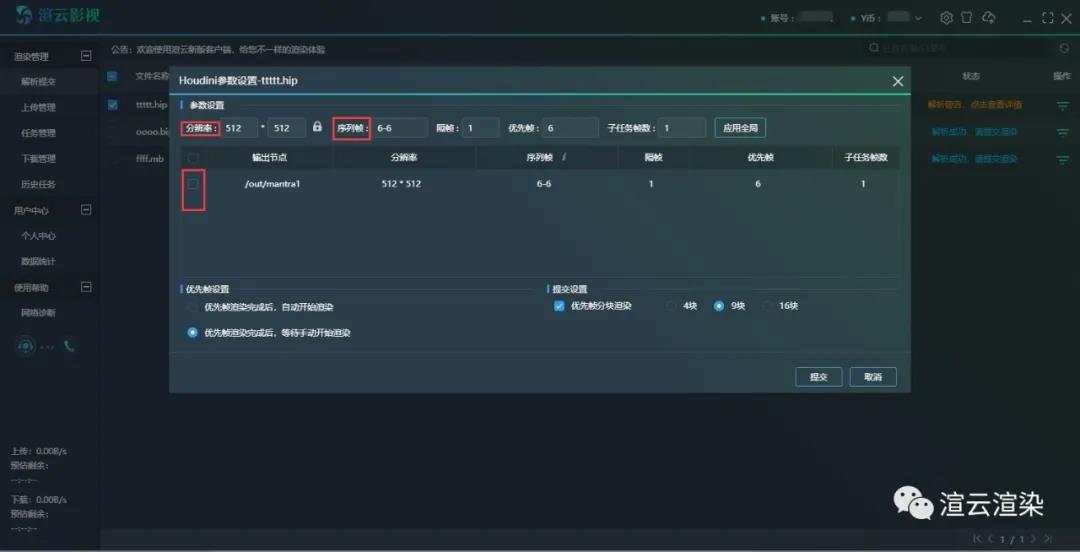The image size is (1080, 552).
Task: Click the shirt-shaped skin theme icon
Action: click(x=967, y=18)
